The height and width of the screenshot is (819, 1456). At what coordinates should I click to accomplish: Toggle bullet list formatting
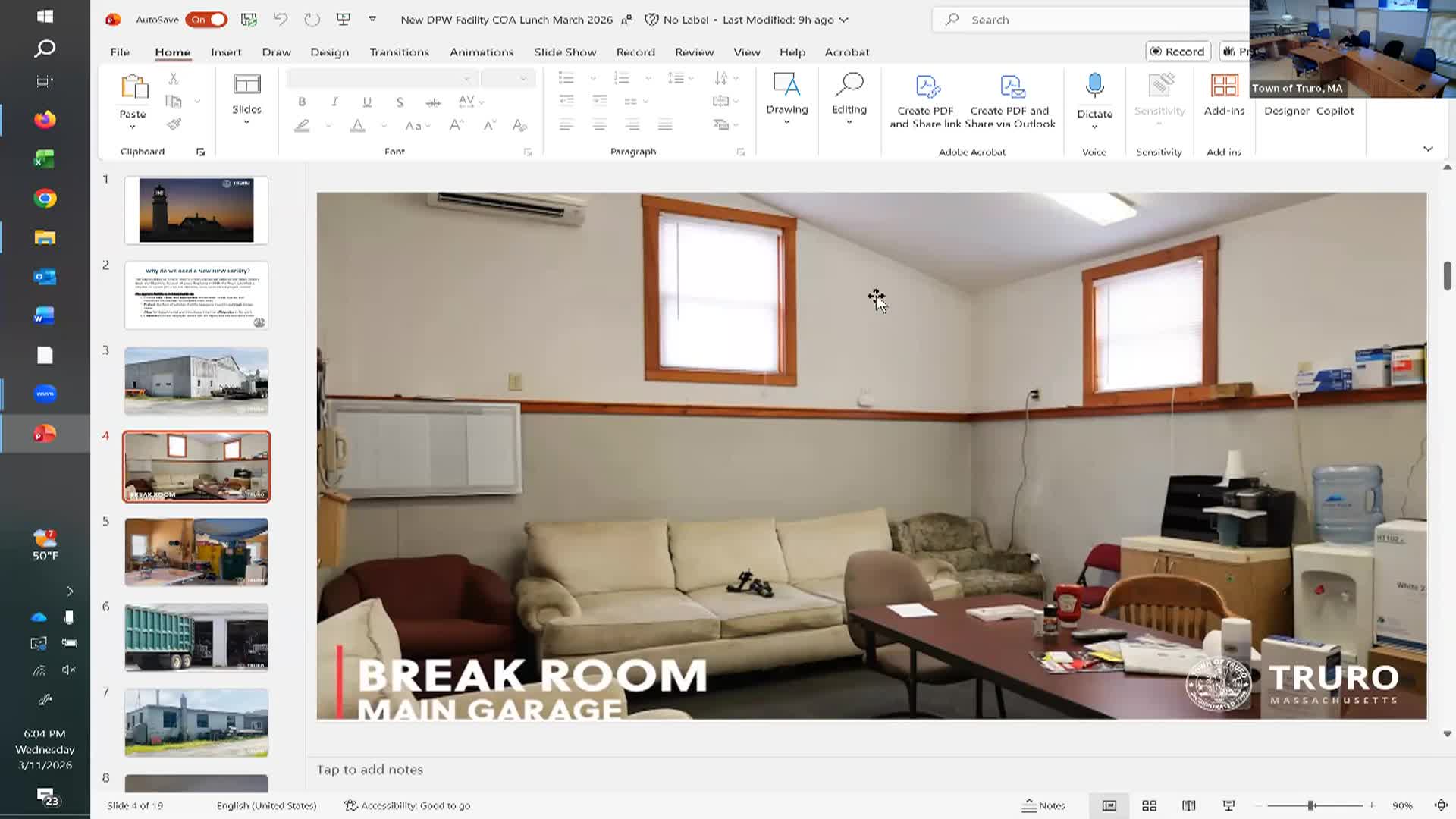(x=565, y=77)
